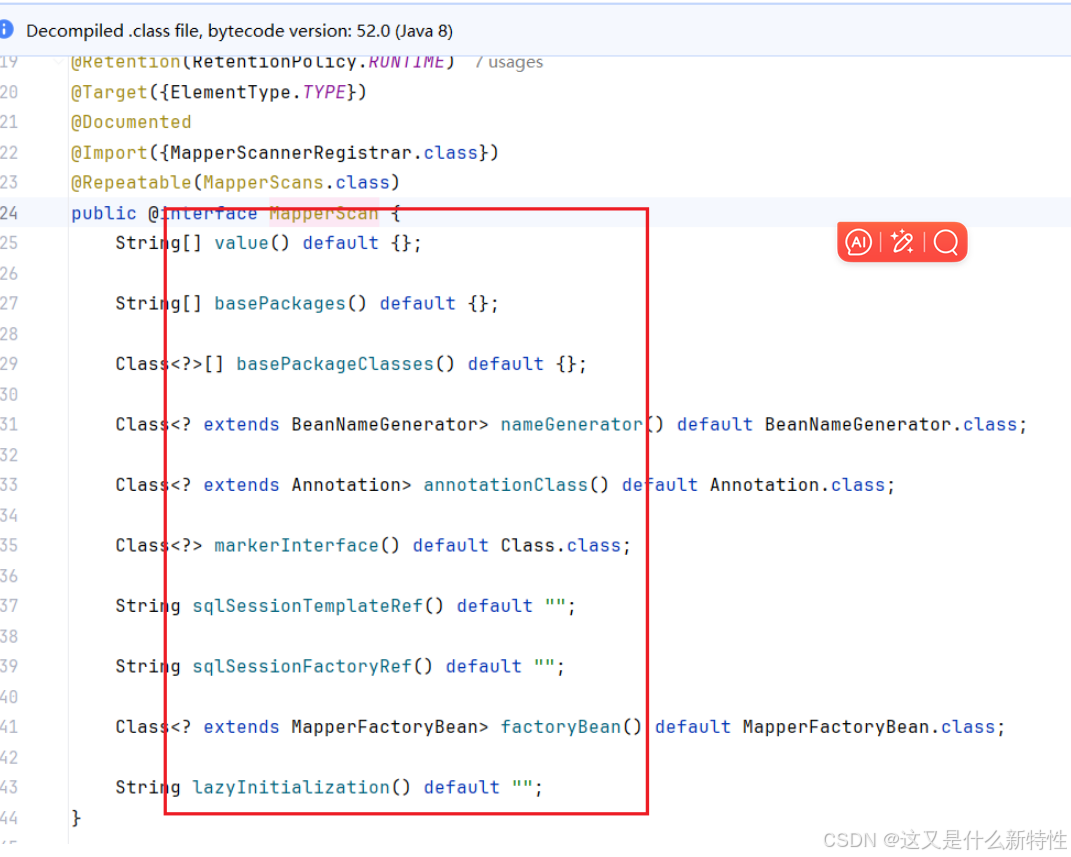
Task: Click the blue info icon in decompiled banner
Action: 6,29
